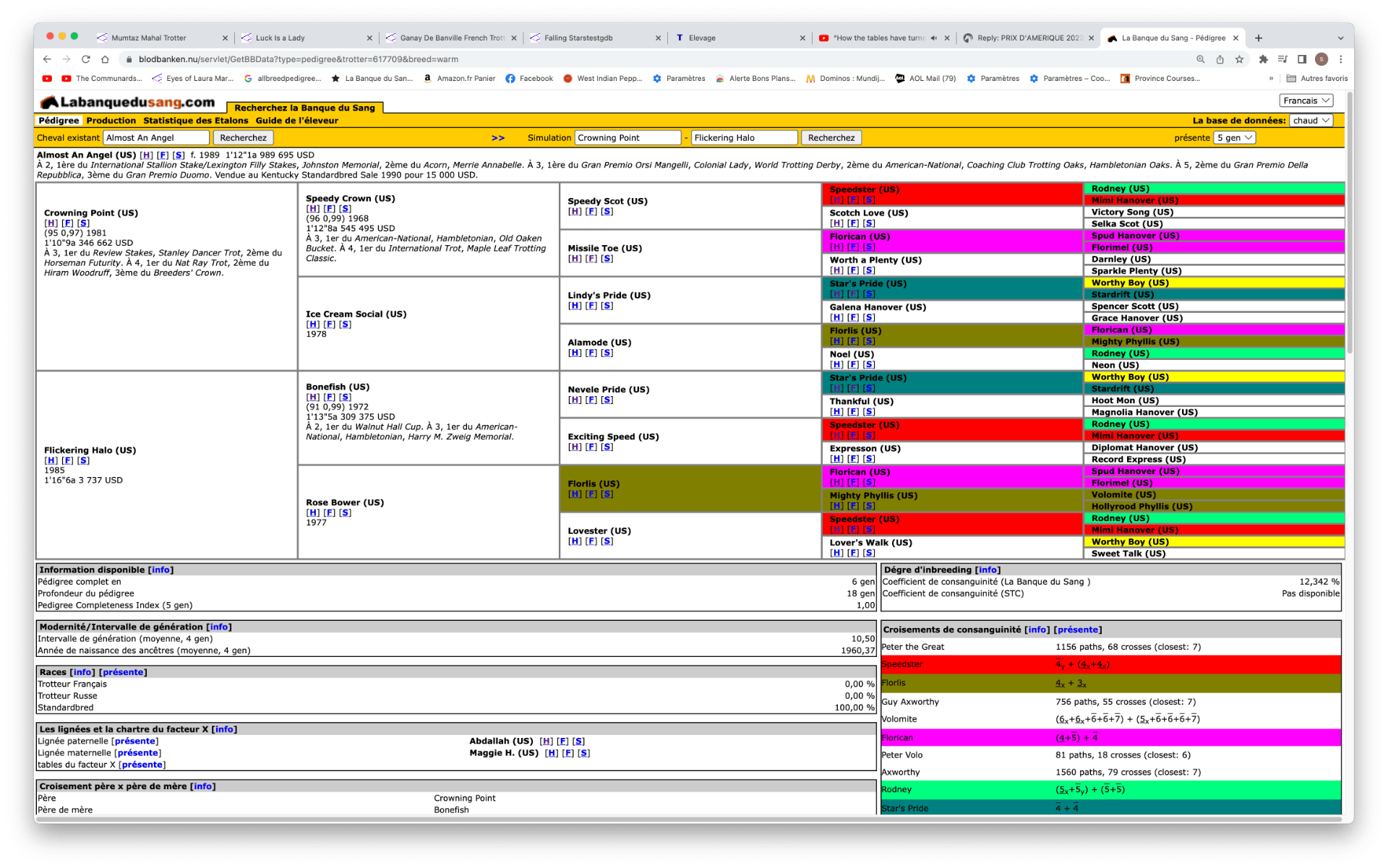Image resolution: width=1388 pixels, height=868 pixels.
Task: Click présente link next to Croisements de consanguinité
Action: [x=1078, y=629]
